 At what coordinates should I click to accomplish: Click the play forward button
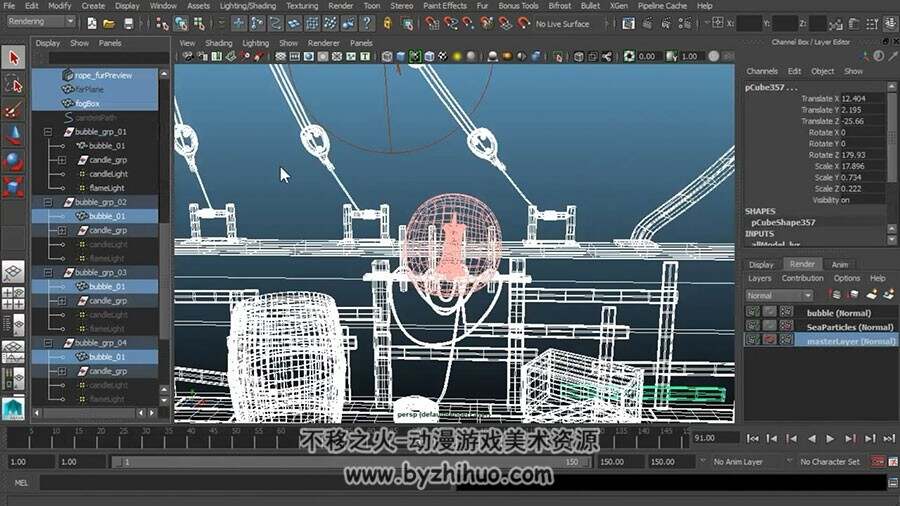830,438
